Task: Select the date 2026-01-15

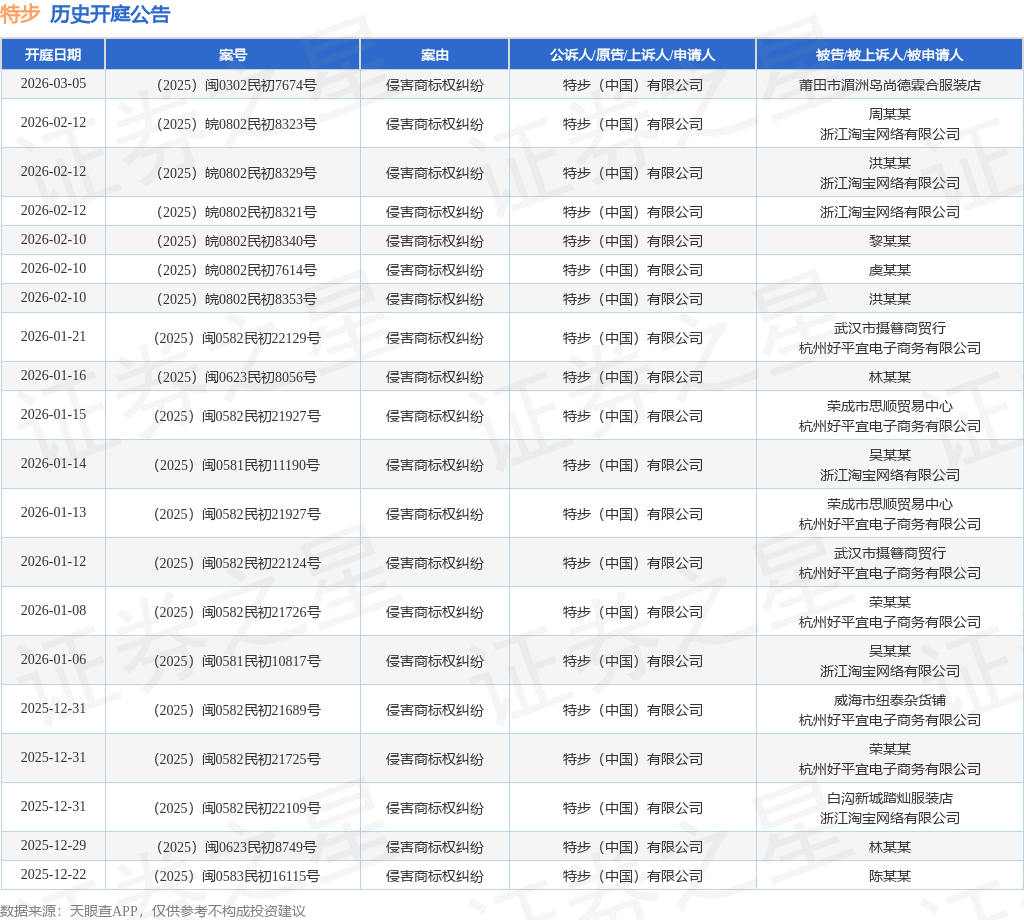Action: point(53,415)
